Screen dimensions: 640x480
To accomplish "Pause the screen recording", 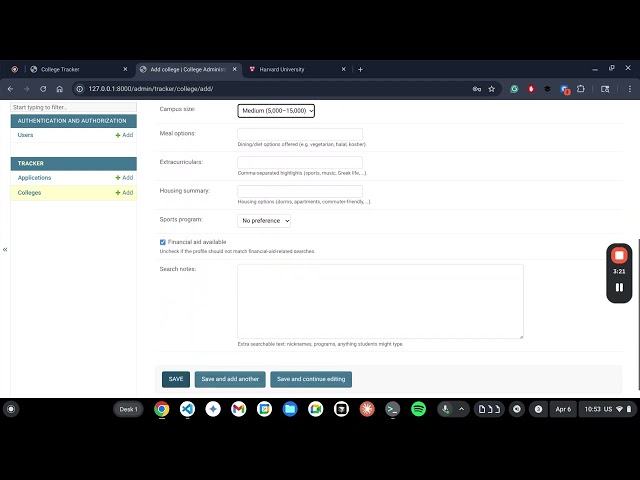I will (x=619, y=287).
